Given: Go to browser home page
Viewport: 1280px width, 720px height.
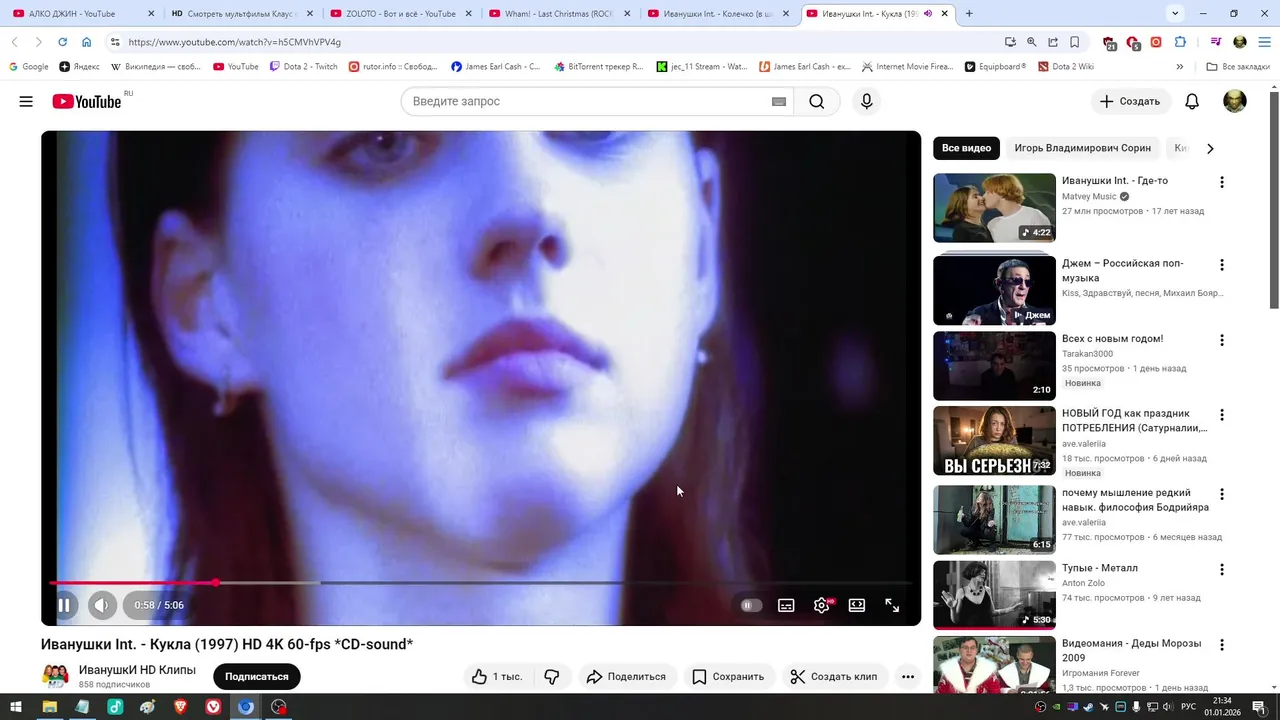Looking at the screenshot, I should [87, 42].
